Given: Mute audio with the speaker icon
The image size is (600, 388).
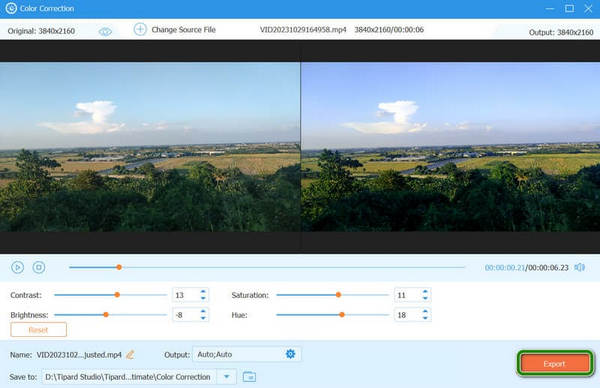Looking at the screenshot, I should pos(580,267).
